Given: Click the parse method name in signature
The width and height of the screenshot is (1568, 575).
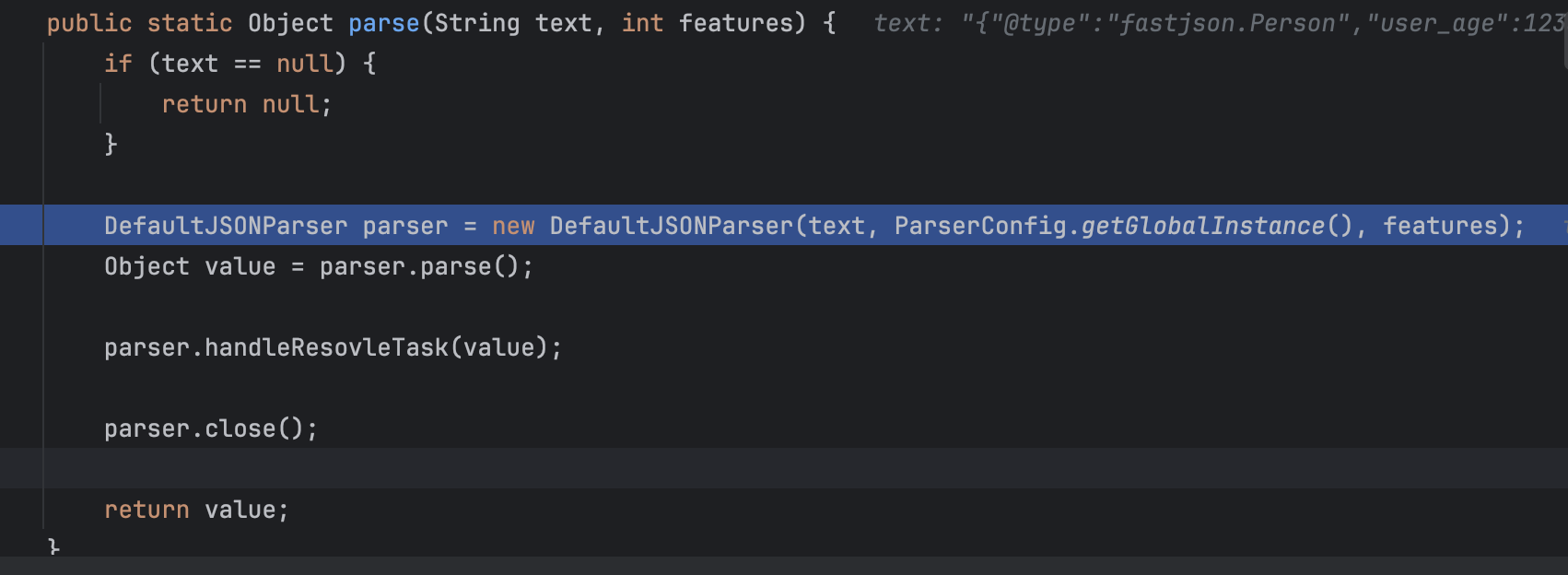Looking at the screenshot, I should tap(383, 23).
